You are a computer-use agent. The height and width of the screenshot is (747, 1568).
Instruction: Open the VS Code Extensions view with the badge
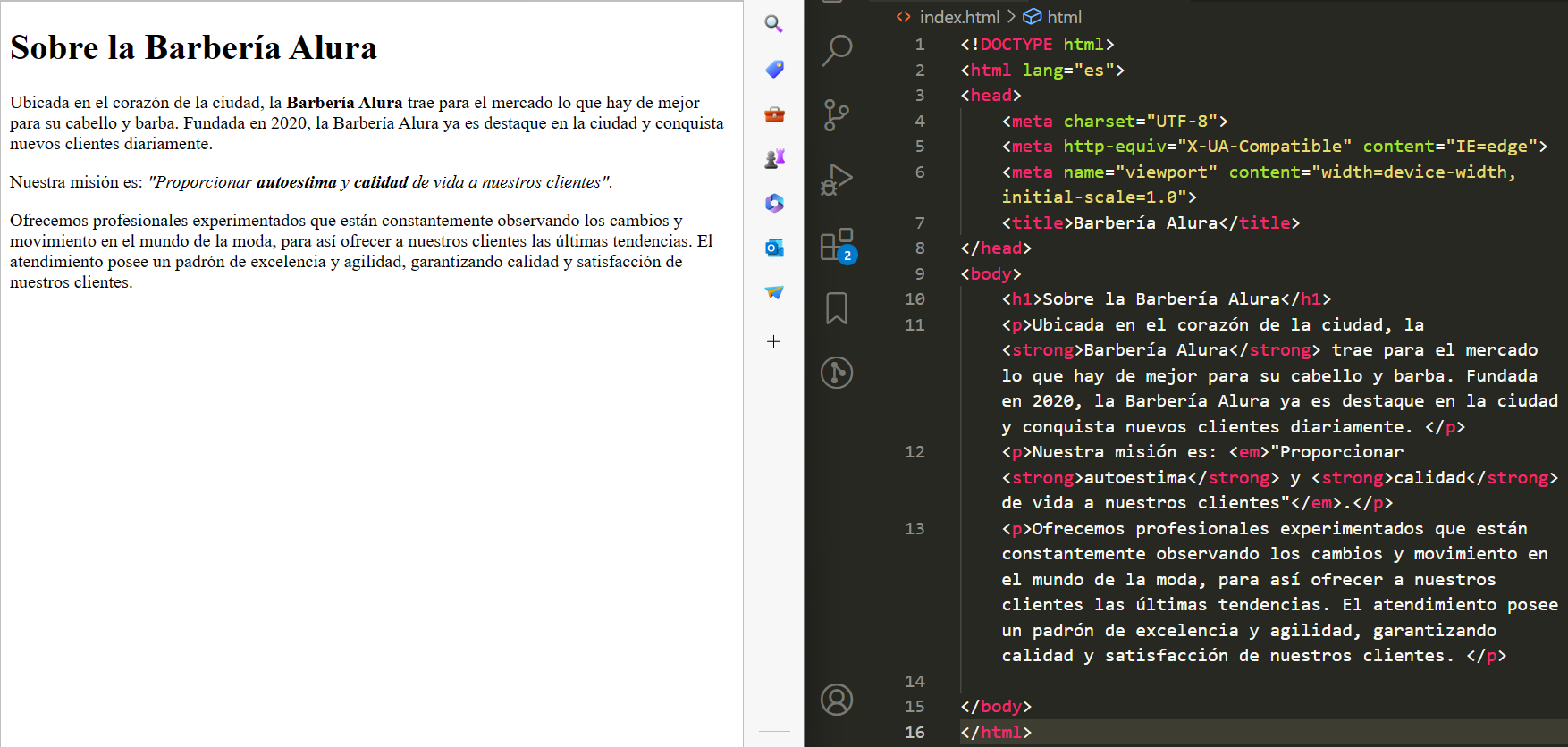click(x=839, y=245)
